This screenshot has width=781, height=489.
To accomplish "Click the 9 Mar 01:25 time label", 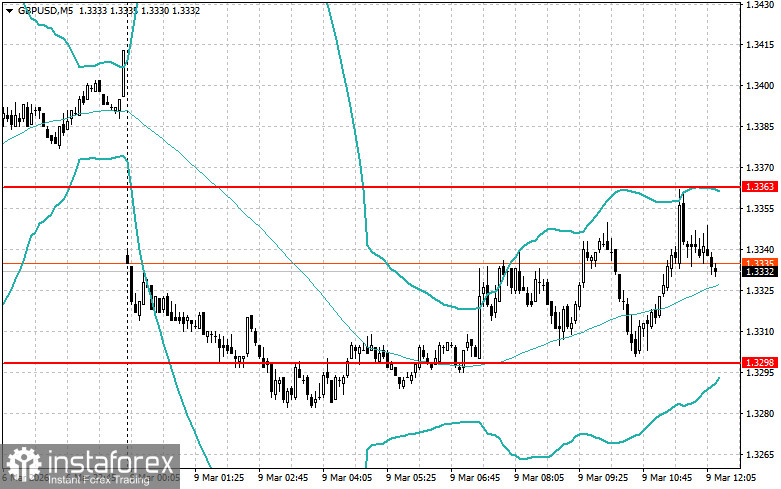I will click(219, 478).
